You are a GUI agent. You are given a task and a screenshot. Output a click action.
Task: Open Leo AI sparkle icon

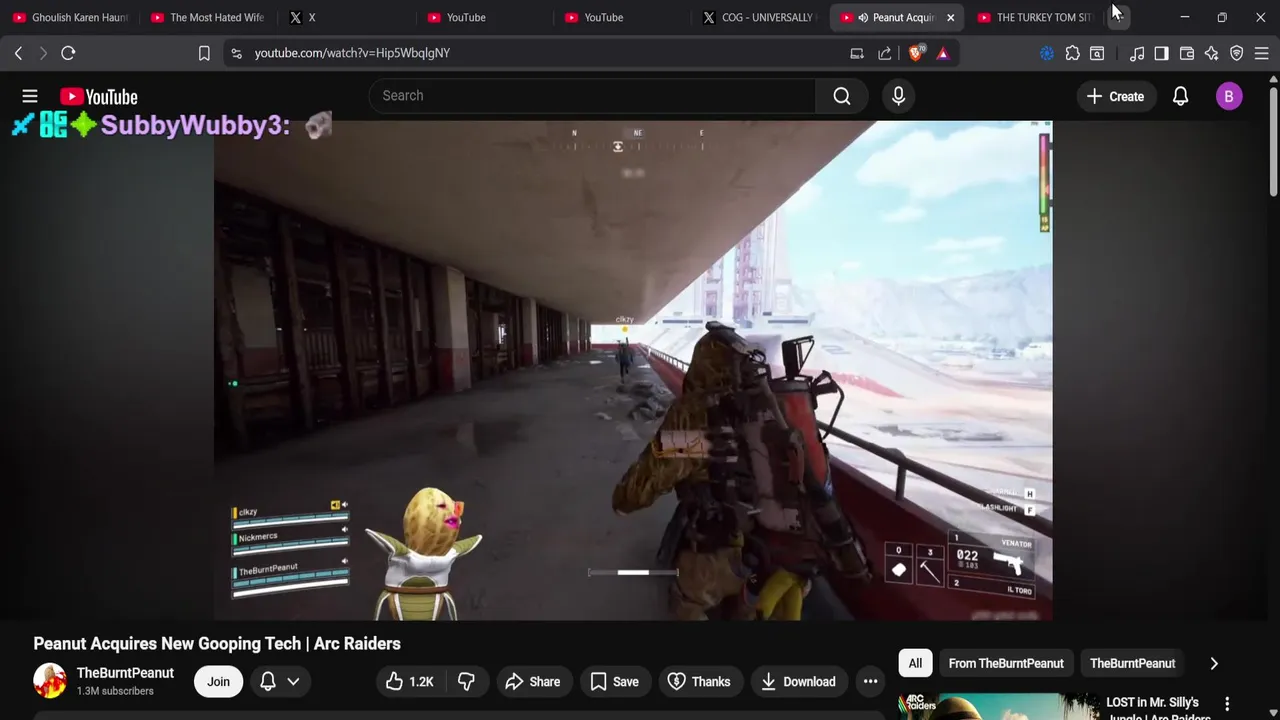(x=1211, y=53)
